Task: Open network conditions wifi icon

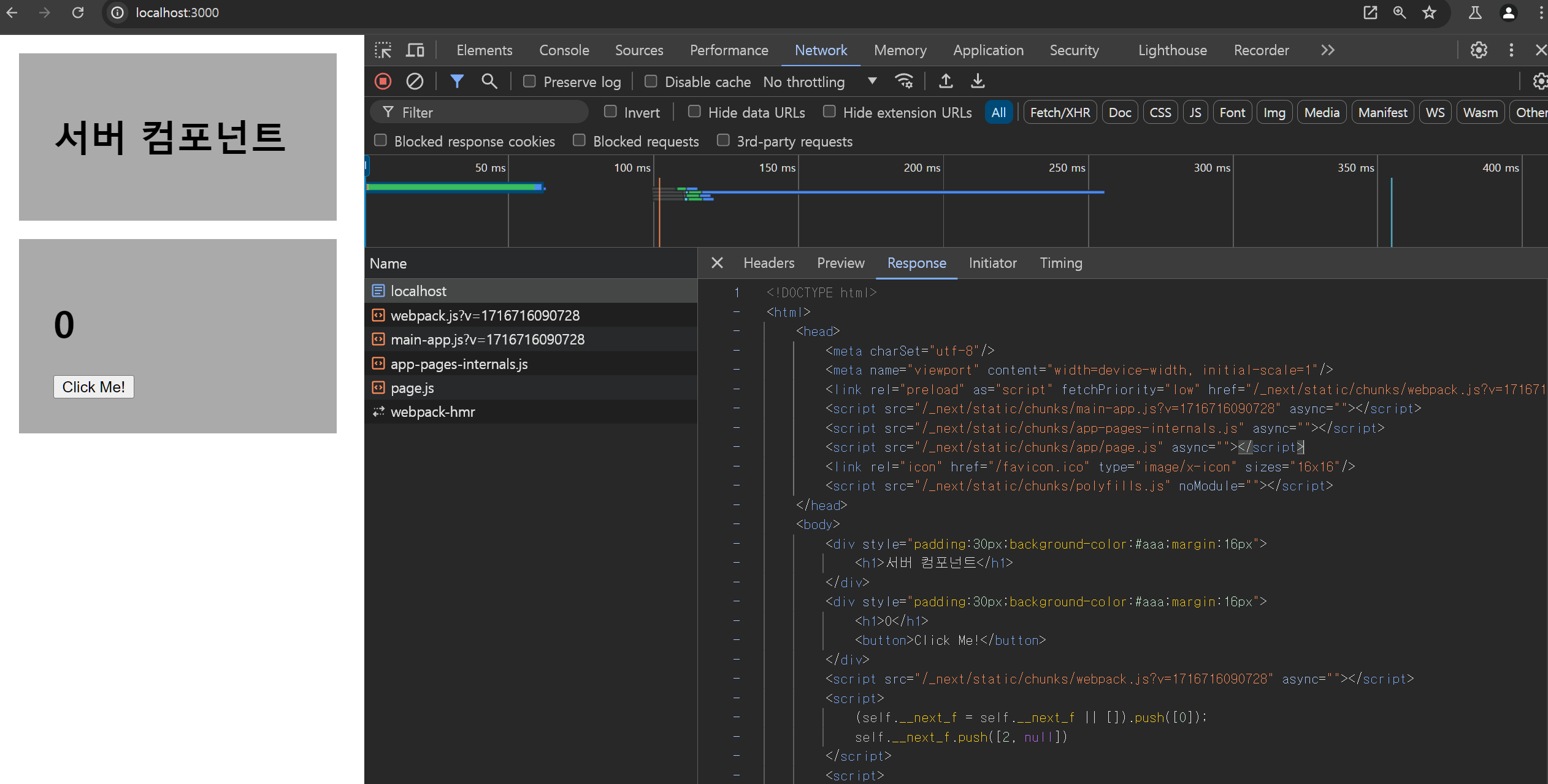Action: coord(904,81)
